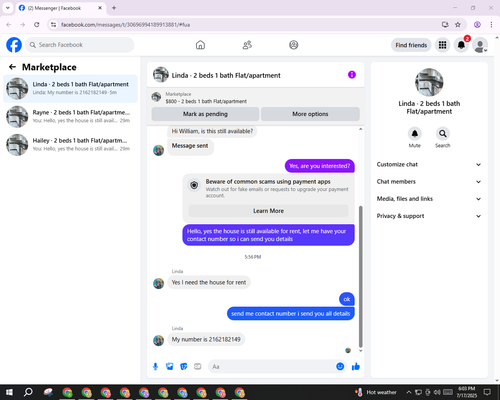Choose a sticker from the composer

pos(184,367)
